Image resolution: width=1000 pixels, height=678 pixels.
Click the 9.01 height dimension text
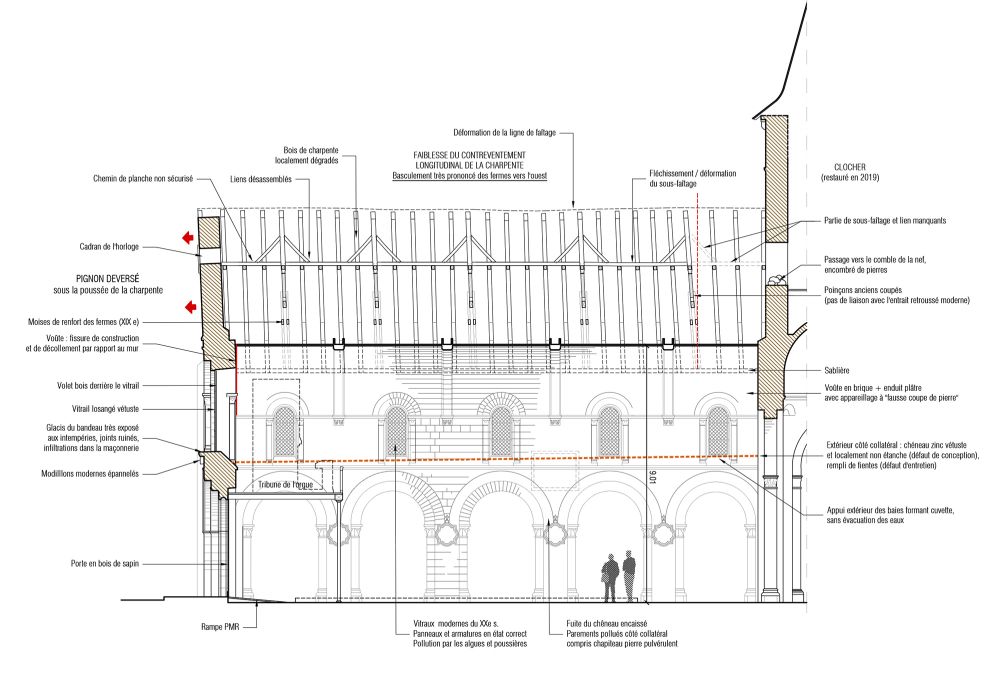point(652,477)
